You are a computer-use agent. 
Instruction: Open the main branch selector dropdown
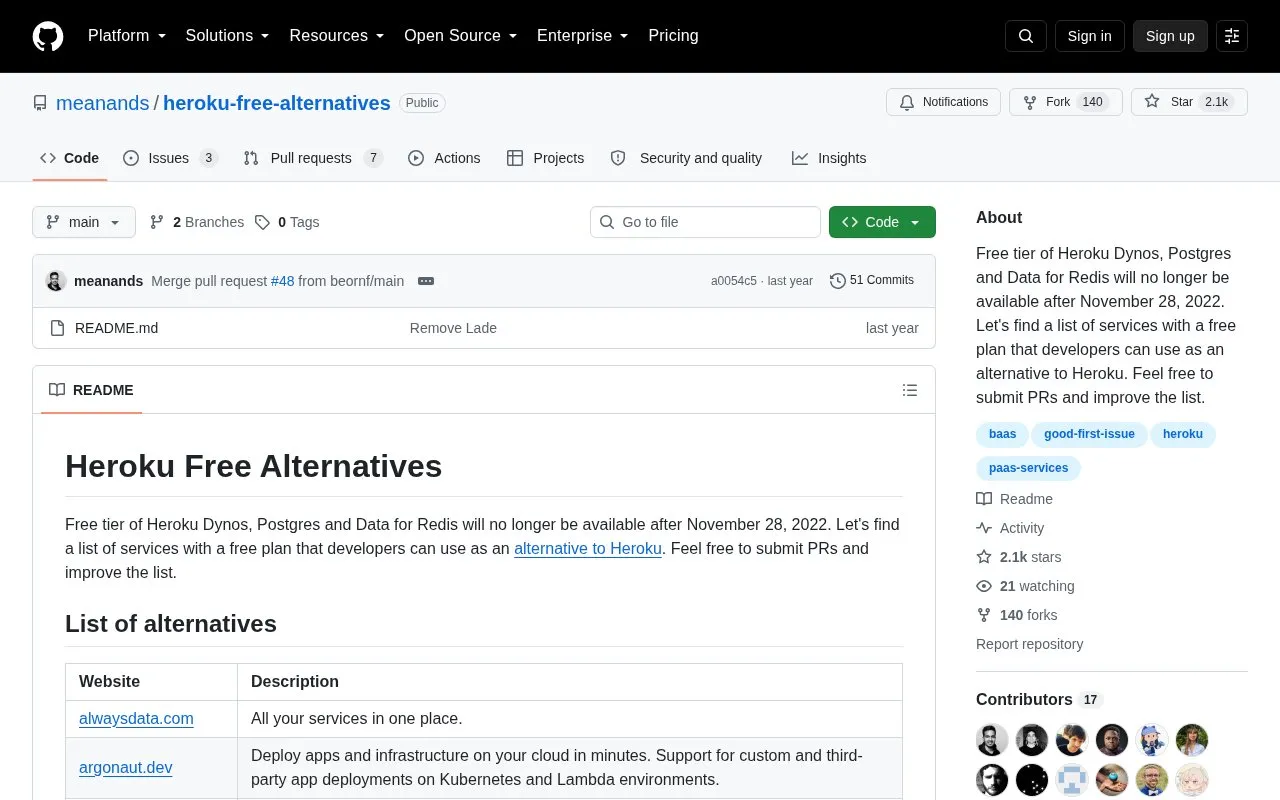[84, 222]
